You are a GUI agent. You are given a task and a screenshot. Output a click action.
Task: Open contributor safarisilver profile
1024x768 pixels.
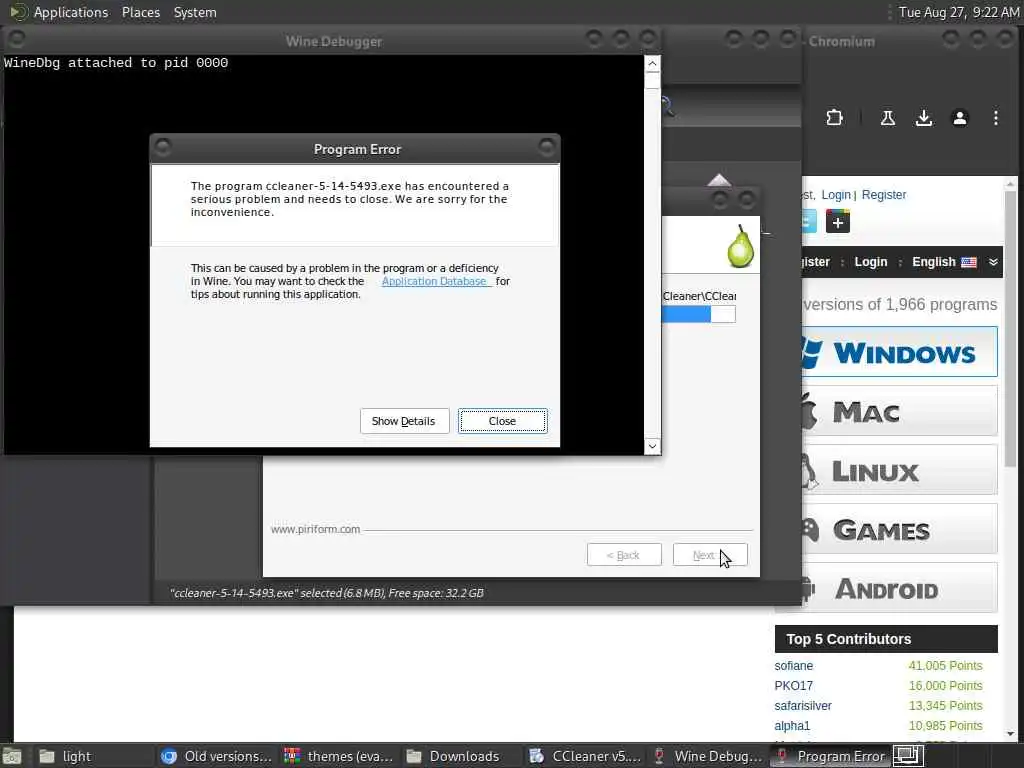803,705
